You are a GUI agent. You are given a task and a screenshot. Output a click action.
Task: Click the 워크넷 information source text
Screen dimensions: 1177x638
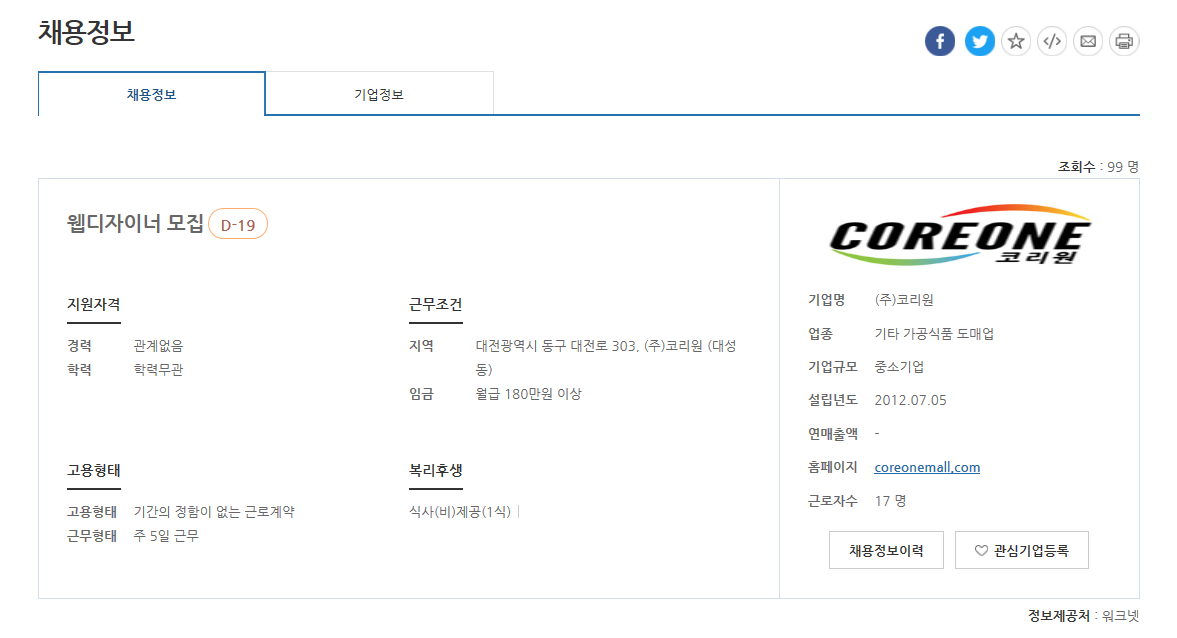click(1120, 616)
